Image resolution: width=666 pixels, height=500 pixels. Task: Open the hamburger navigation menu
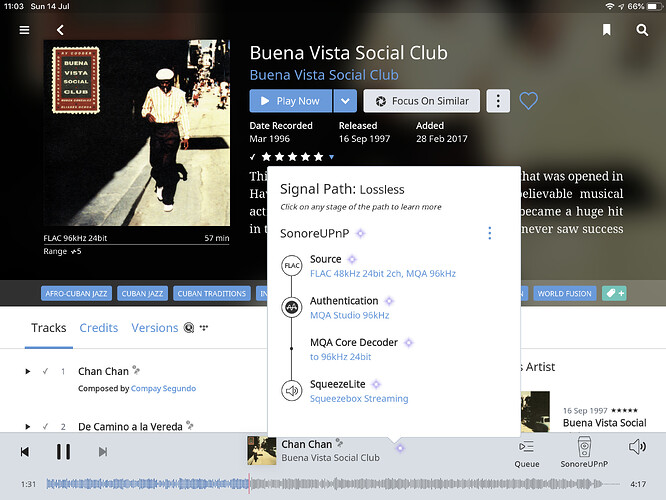[24, 31]
